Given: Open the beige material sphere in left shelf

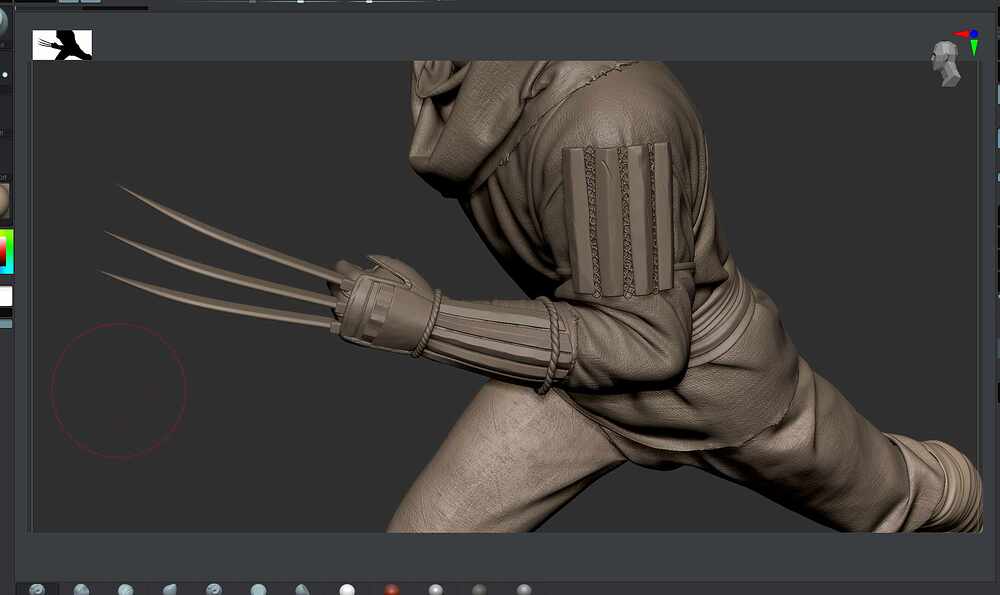Looking at the screenshot, I should click(4, 201).
